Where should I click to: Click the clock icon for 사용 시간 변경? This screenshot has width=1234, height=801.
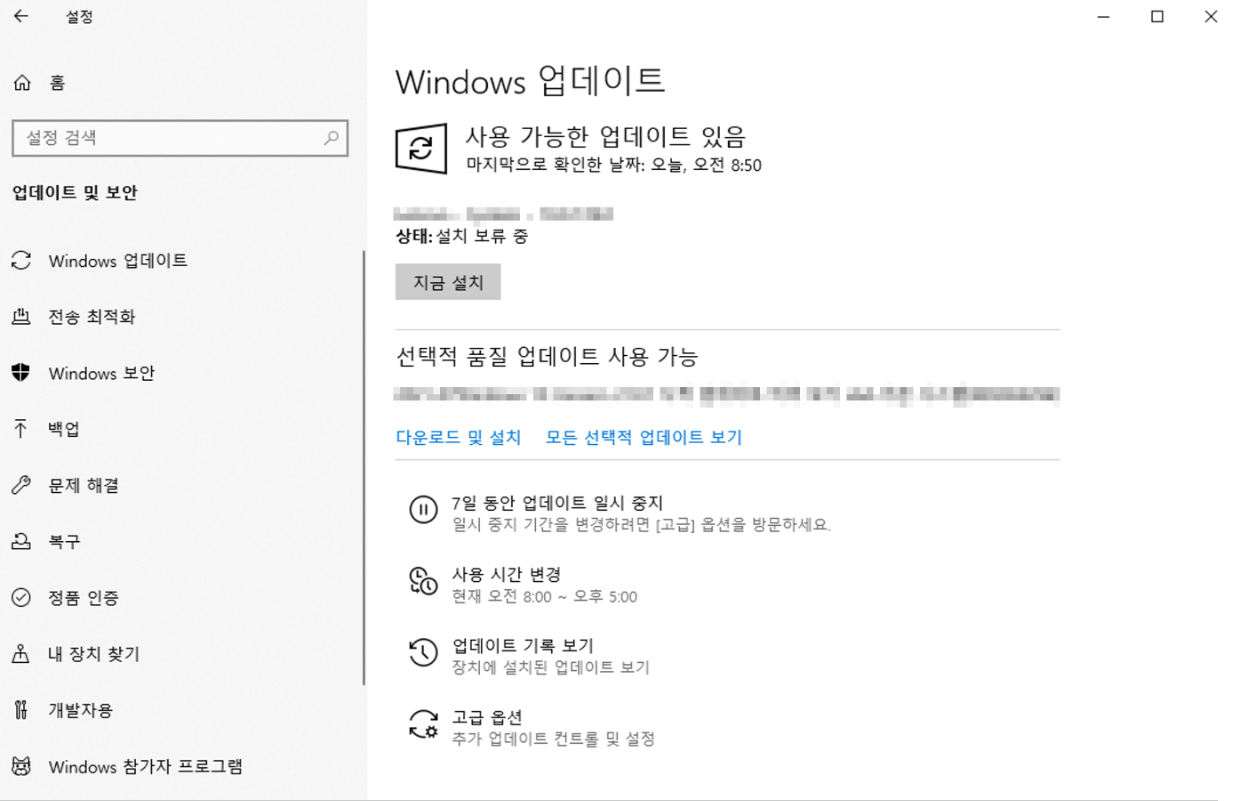pyautogui.click(x=423, y=581)
